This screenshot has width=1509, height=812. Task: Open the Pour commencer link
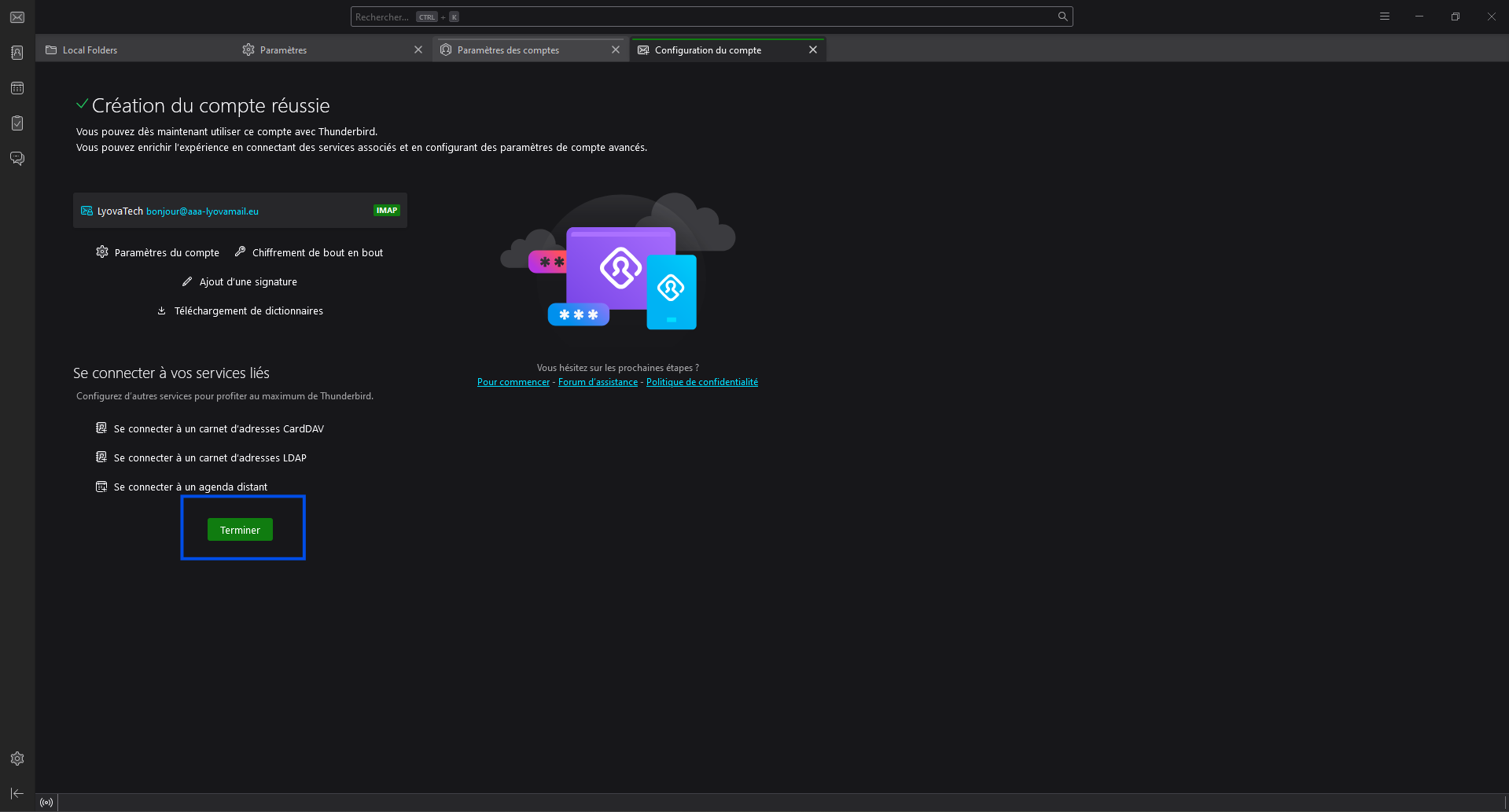coord(513,382)
